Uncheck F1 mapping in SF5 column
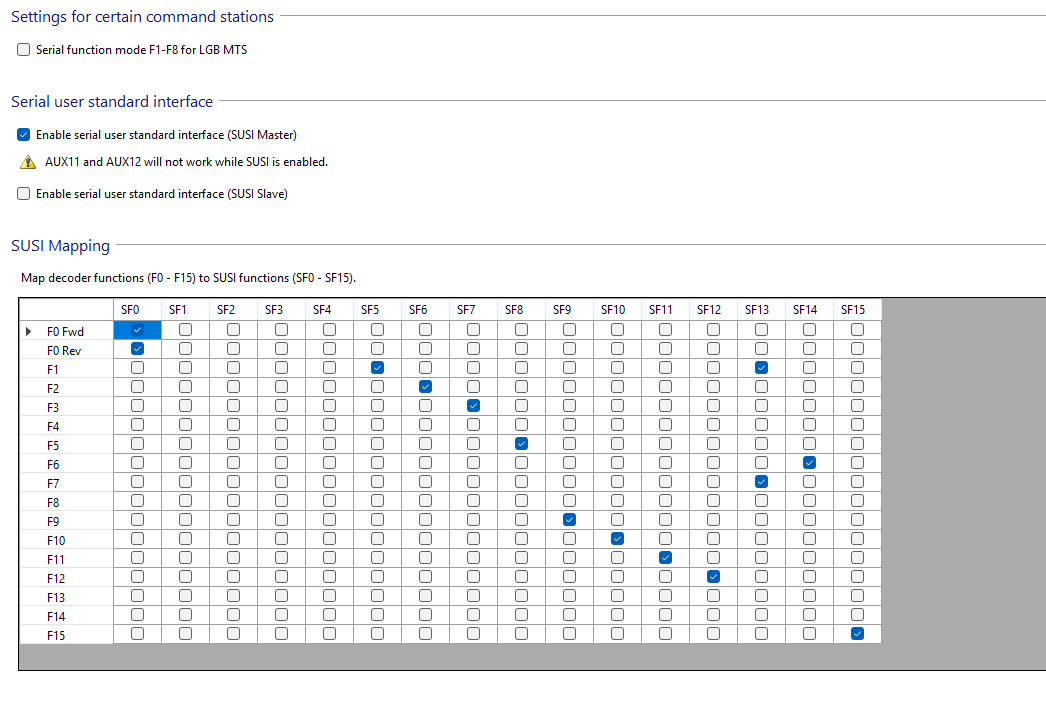The width and height of the screenshot is (1046, 718). [377, 368]
